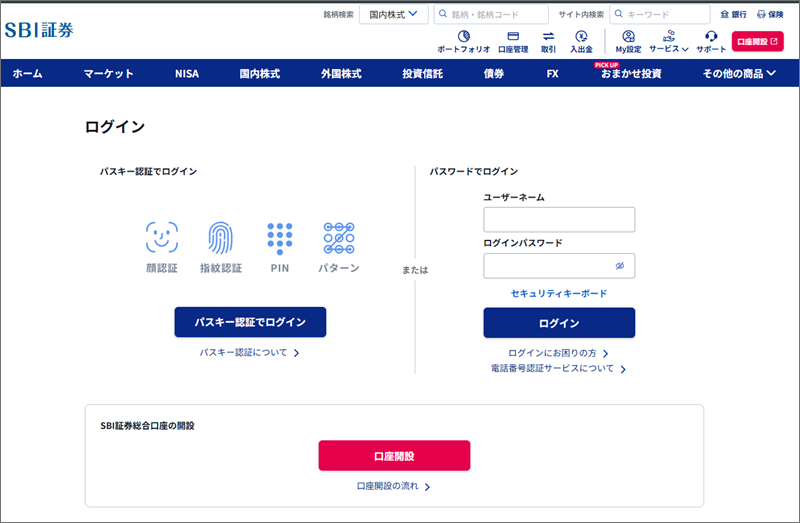Go to the NISA nav tab
Viewport: 800px width, 523px height.
(187, 73)
